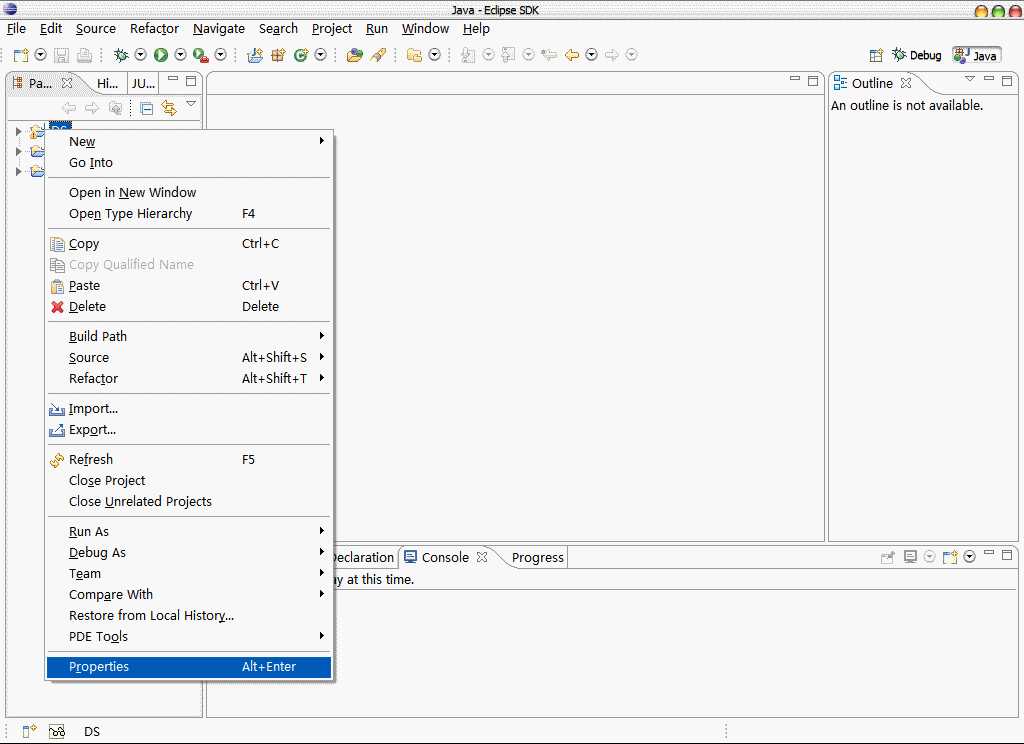This screenshot has height=744, width=1024.
Task: Open dropdown next to Back arrow
Action: 592,56
